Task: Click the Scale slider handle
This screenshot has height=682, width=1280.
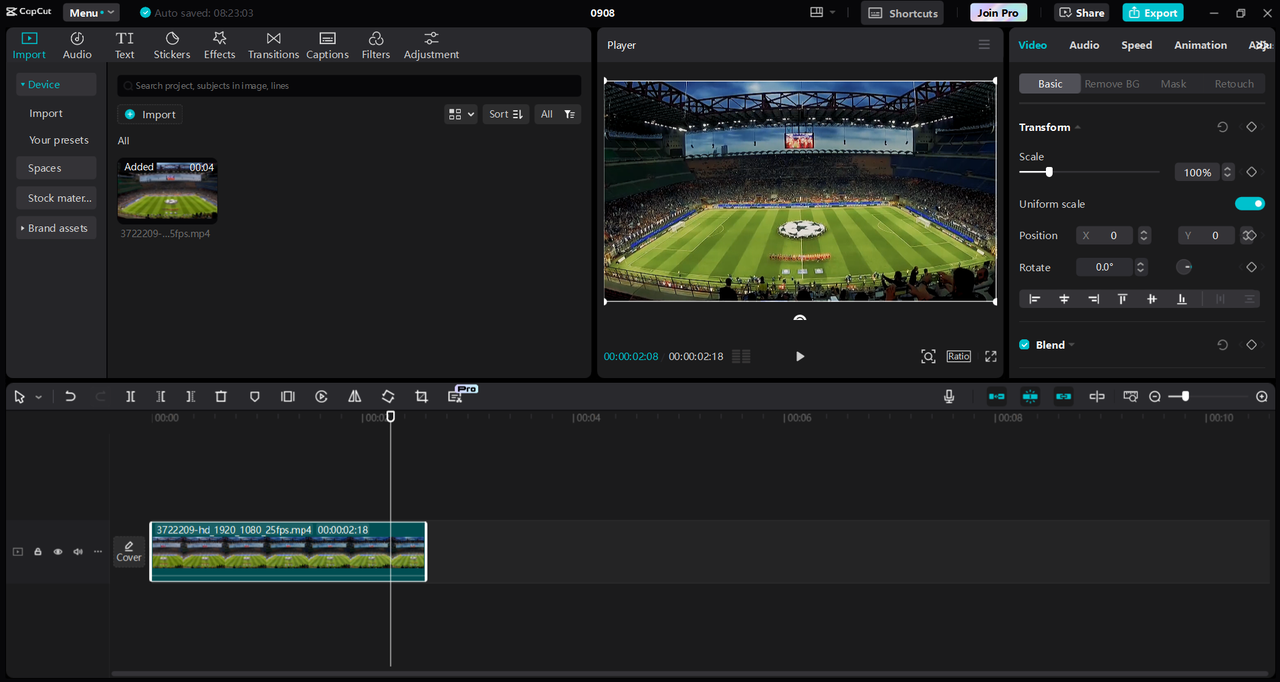Action: pyautogui.click(x=1049, y=172)
